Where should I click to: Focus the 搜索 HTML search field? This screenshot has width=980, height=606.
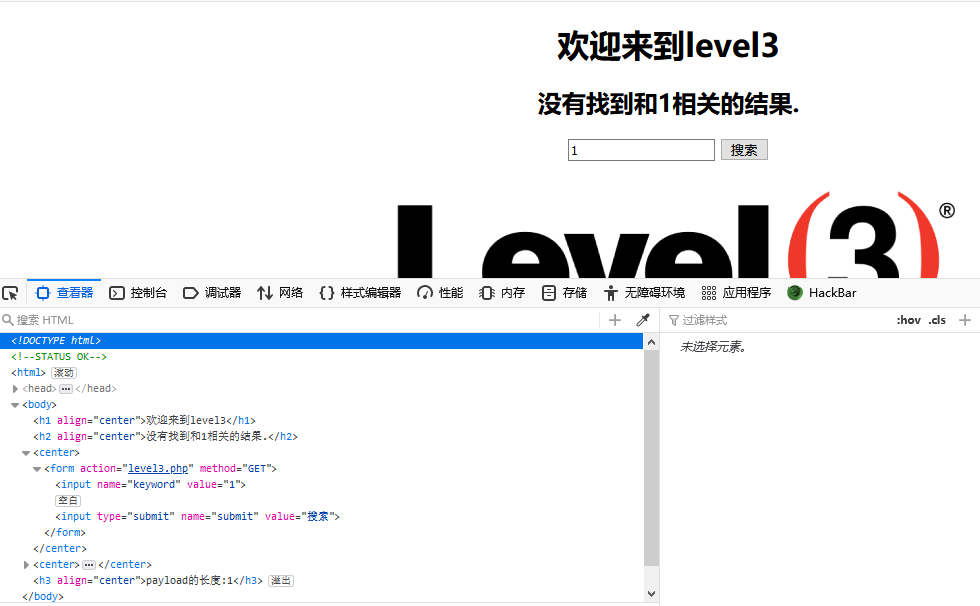(300, 320)
